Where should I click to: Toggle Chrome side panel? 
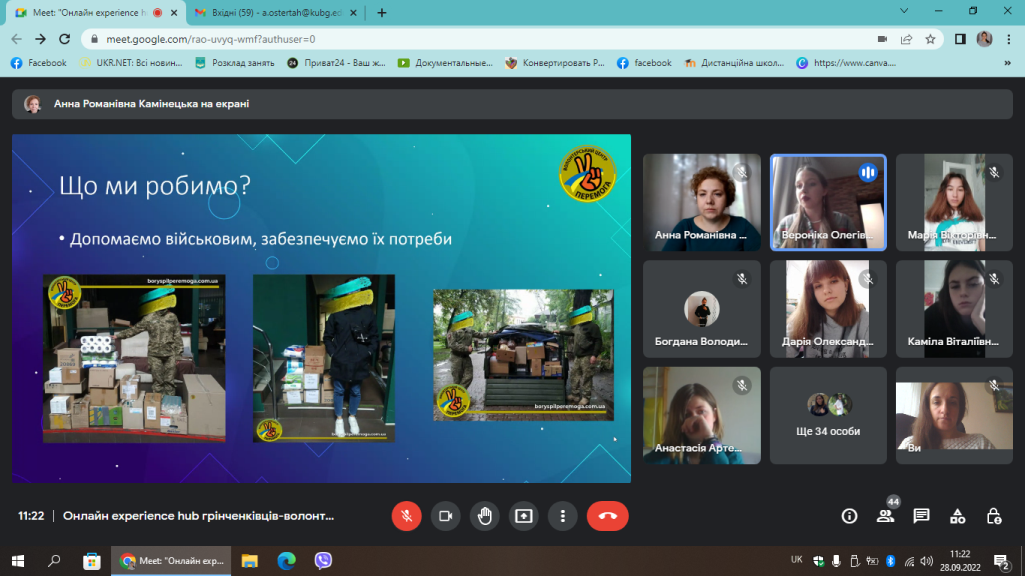point(960,39)
